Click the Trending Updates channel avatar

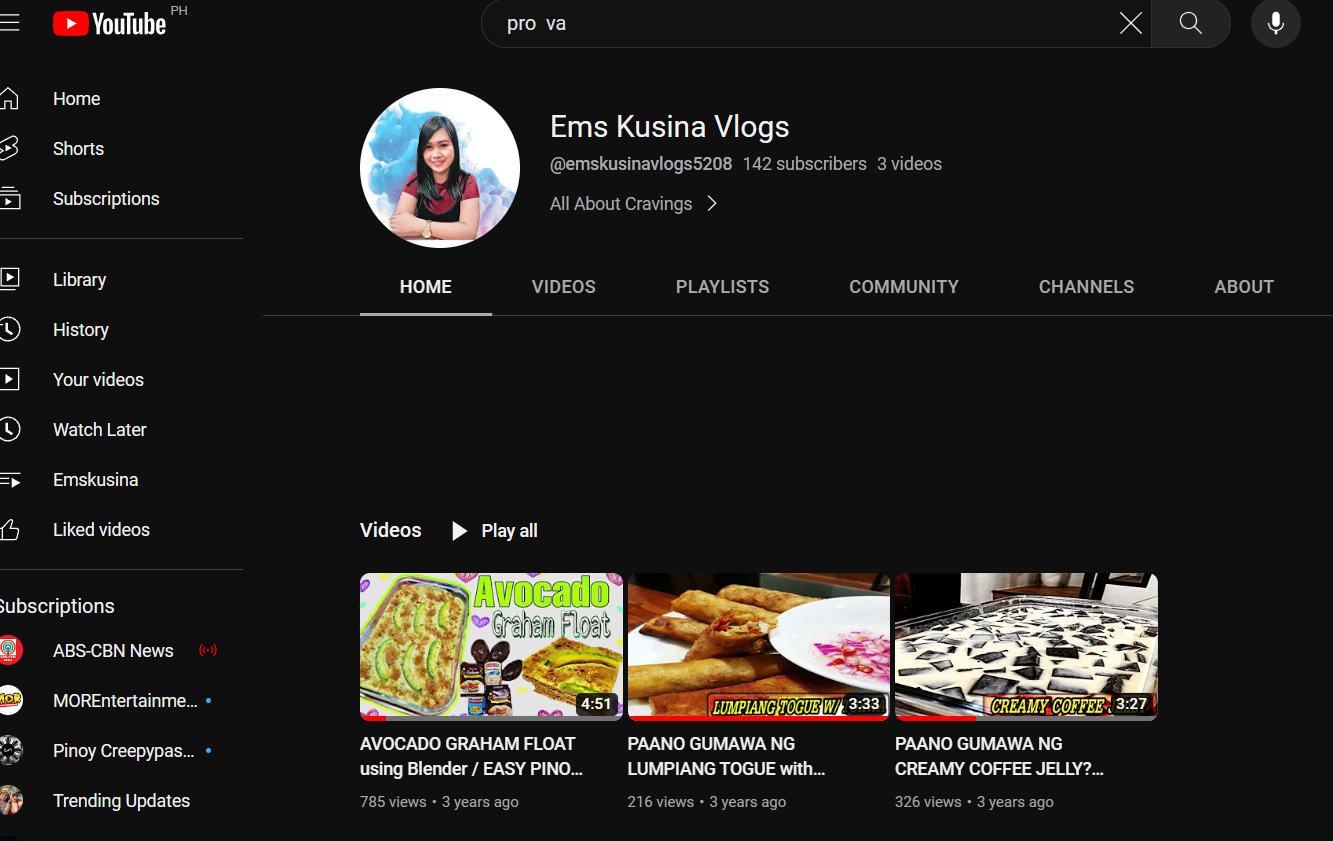(10, 801)
